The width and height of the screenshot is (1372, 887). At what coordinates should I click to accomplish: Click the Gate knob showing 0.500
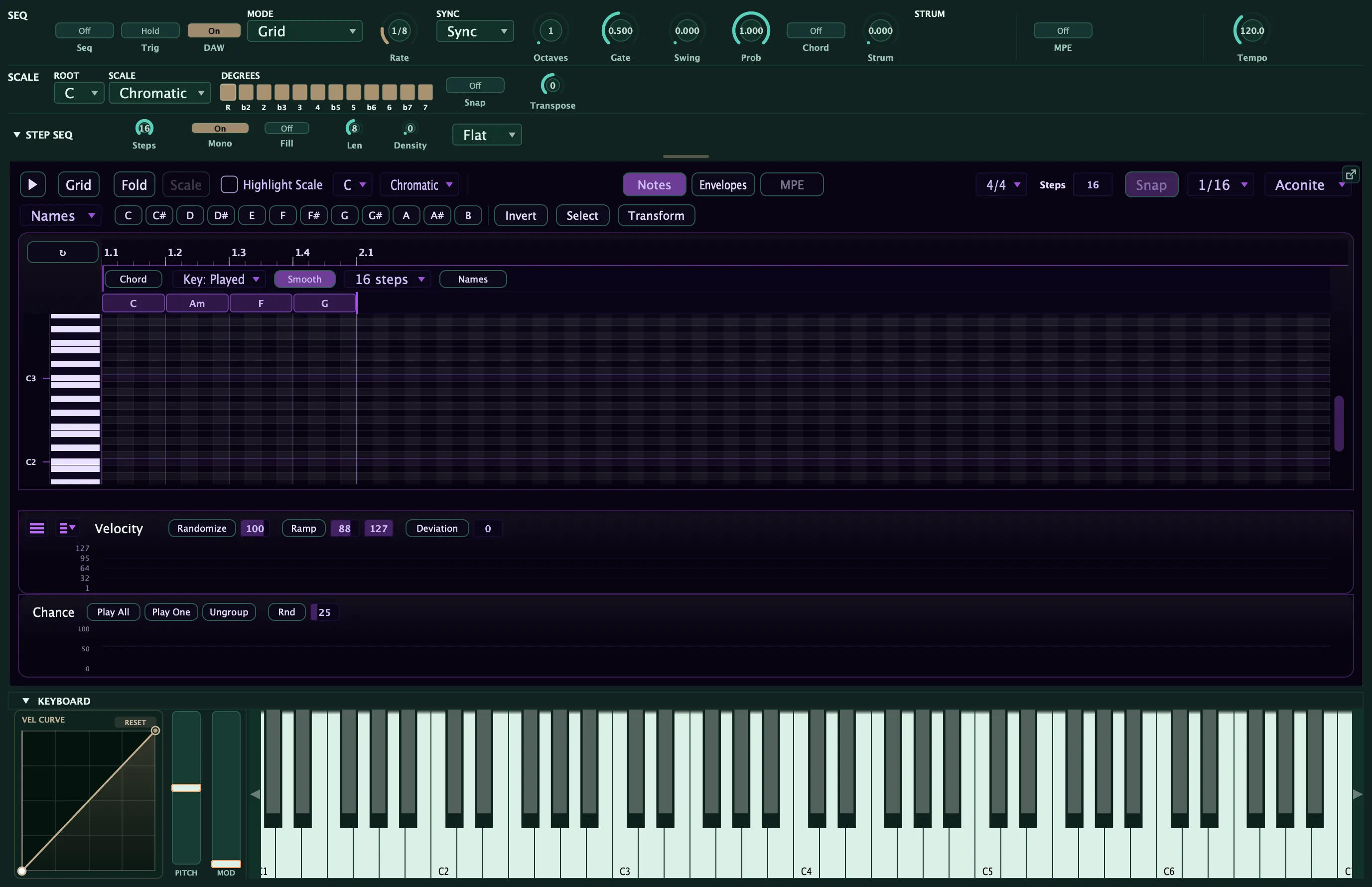coord(620,31)
